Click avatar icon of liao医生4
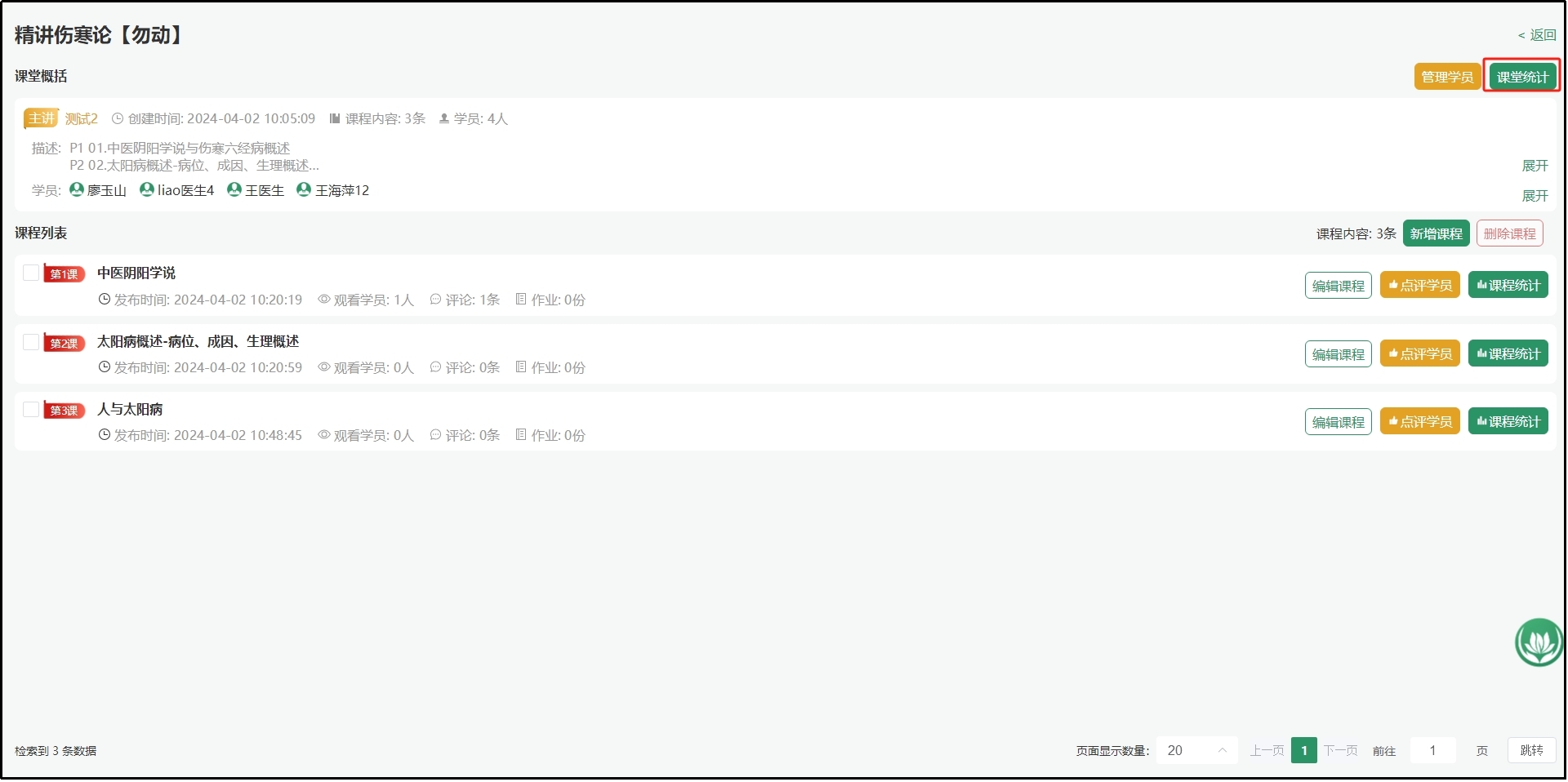 147,189
